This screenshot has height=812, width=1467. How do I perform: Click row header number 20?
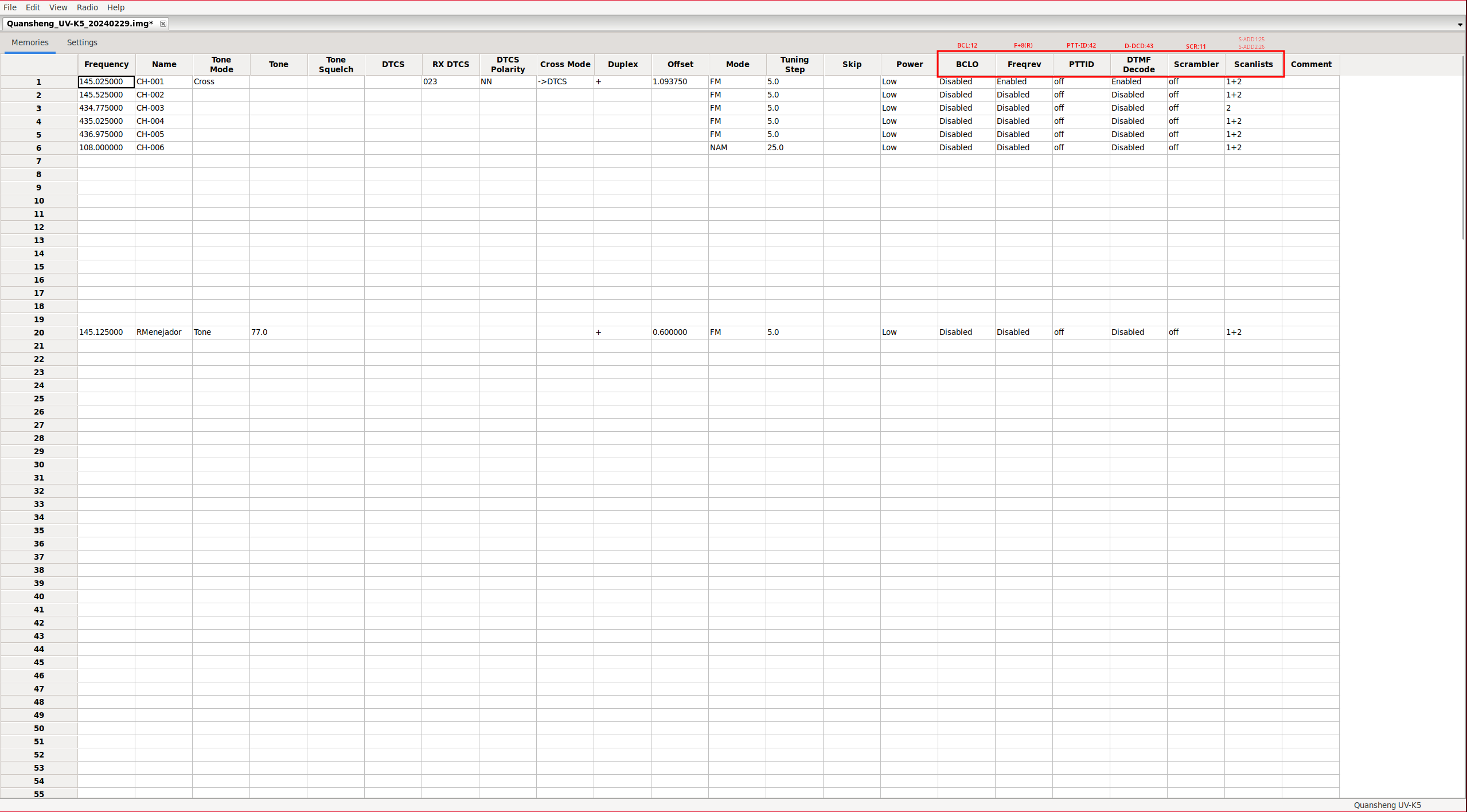click(39, 333)
